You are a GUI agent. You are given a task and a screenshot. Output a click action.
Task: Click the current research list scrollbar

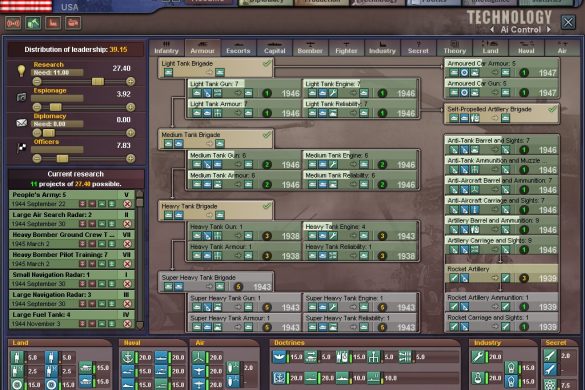coord(140,260)
